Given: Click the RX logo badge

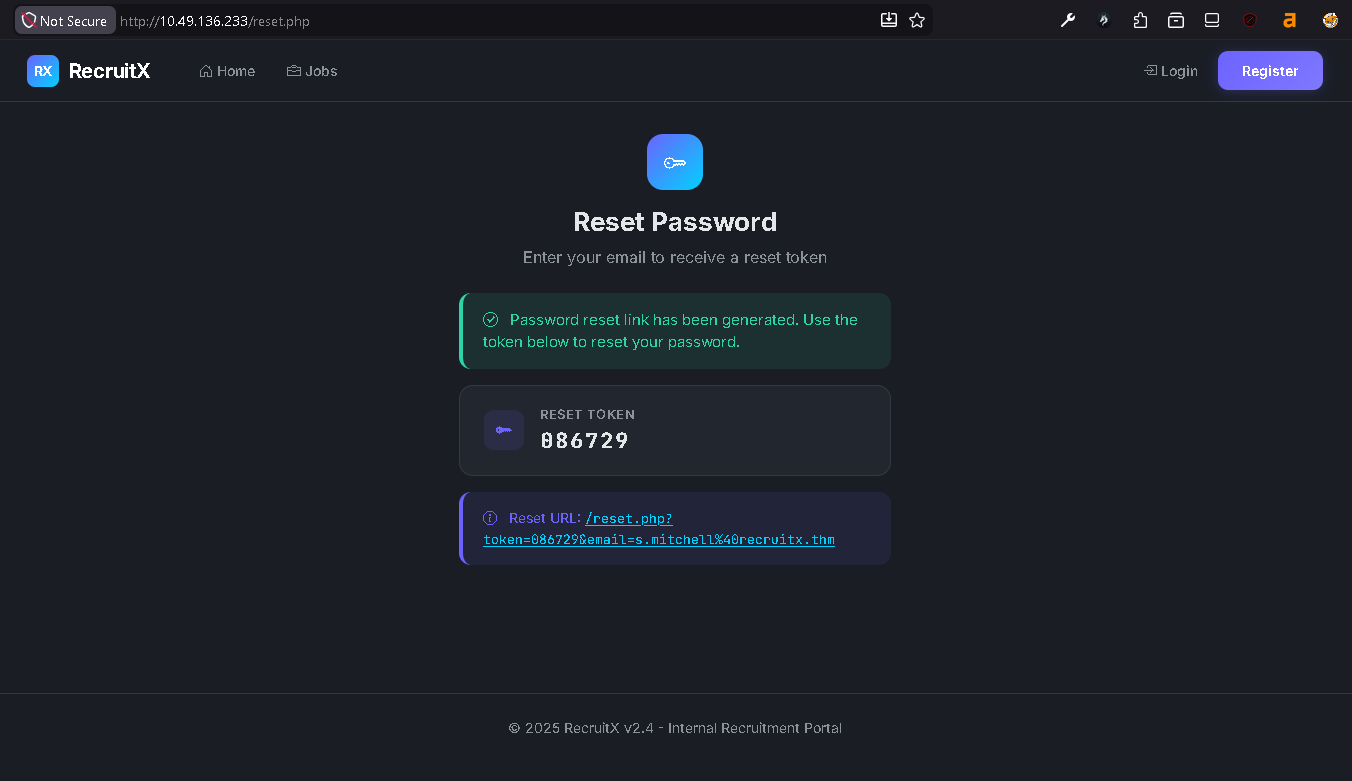Looking at the screenshot, I should pos(43,71).
